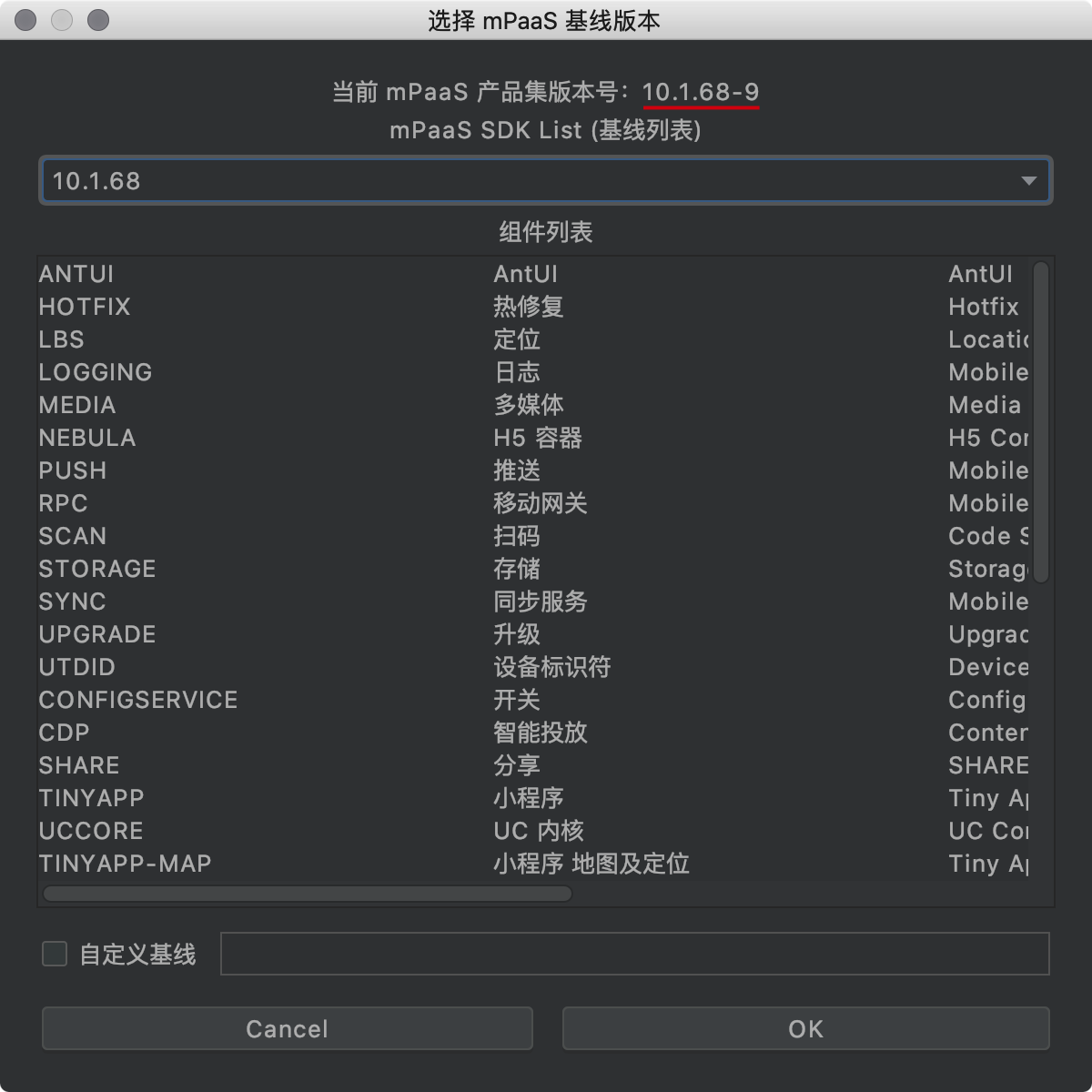The width and height of the screenshot is (1092, 1092).
Task: Click the 存储 cell
Action: click(x=517, y=569)
